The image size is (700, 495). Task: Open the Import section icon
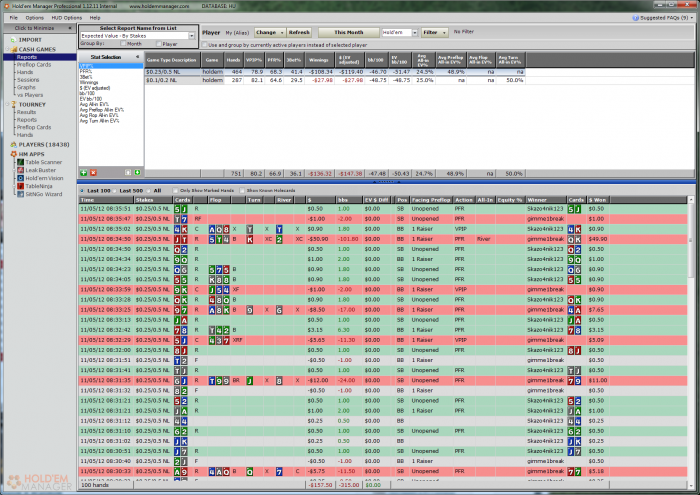pyautogui.click(x=13, y=40)
